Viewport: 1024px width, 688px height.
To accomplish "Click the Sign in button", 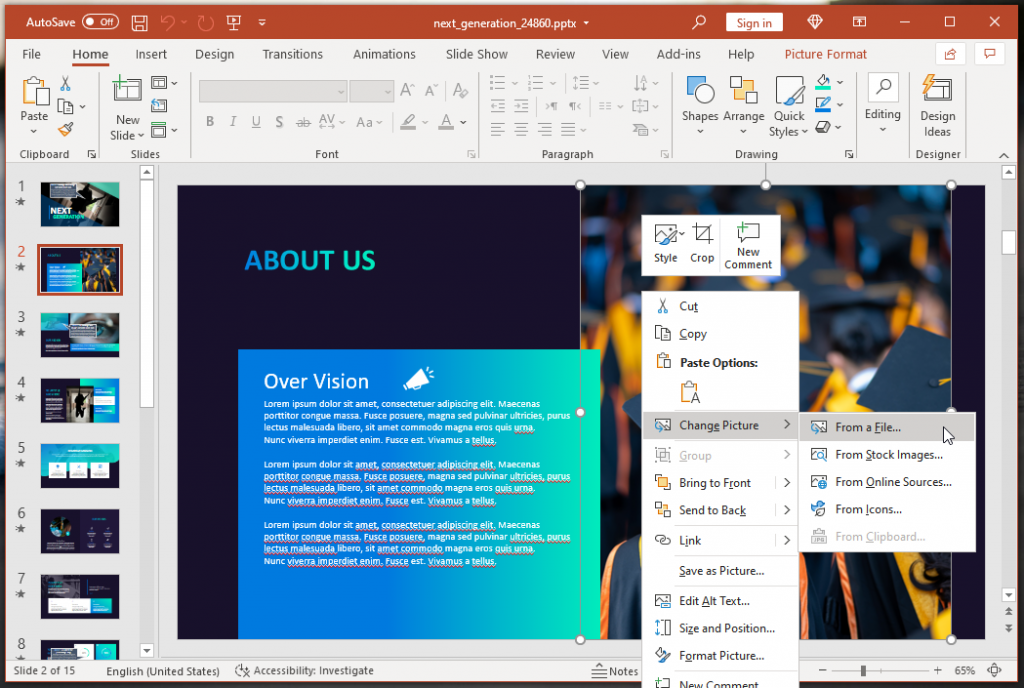I will 754,21.
